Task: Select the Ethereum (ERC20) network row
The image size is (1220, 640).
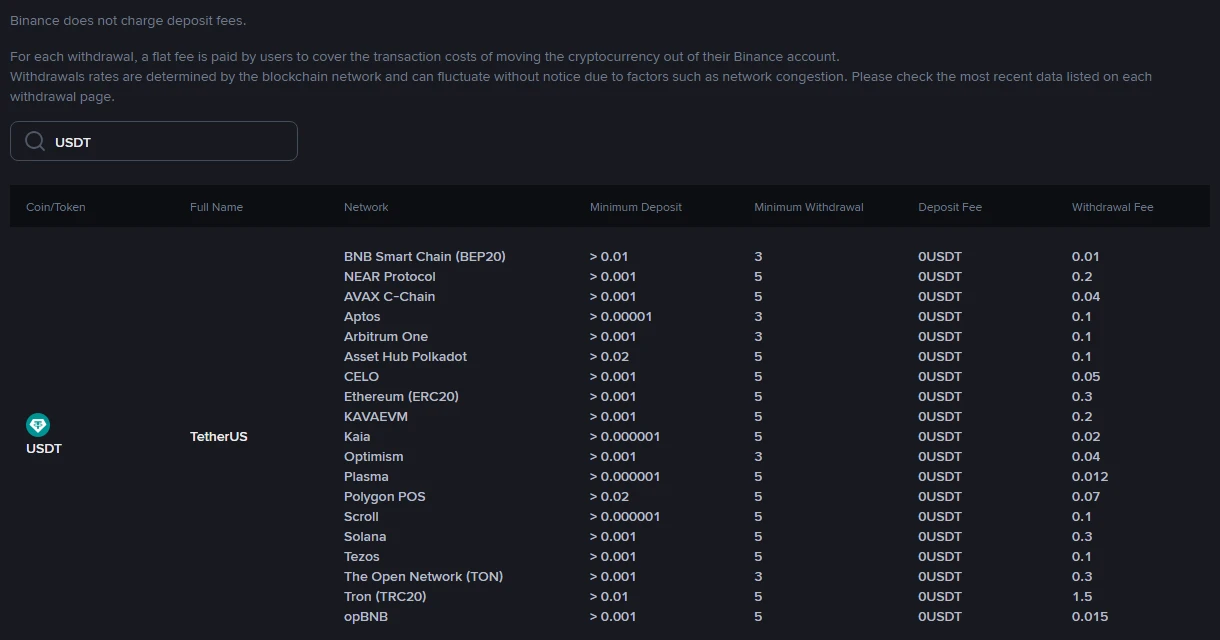Action: [401, 396]
